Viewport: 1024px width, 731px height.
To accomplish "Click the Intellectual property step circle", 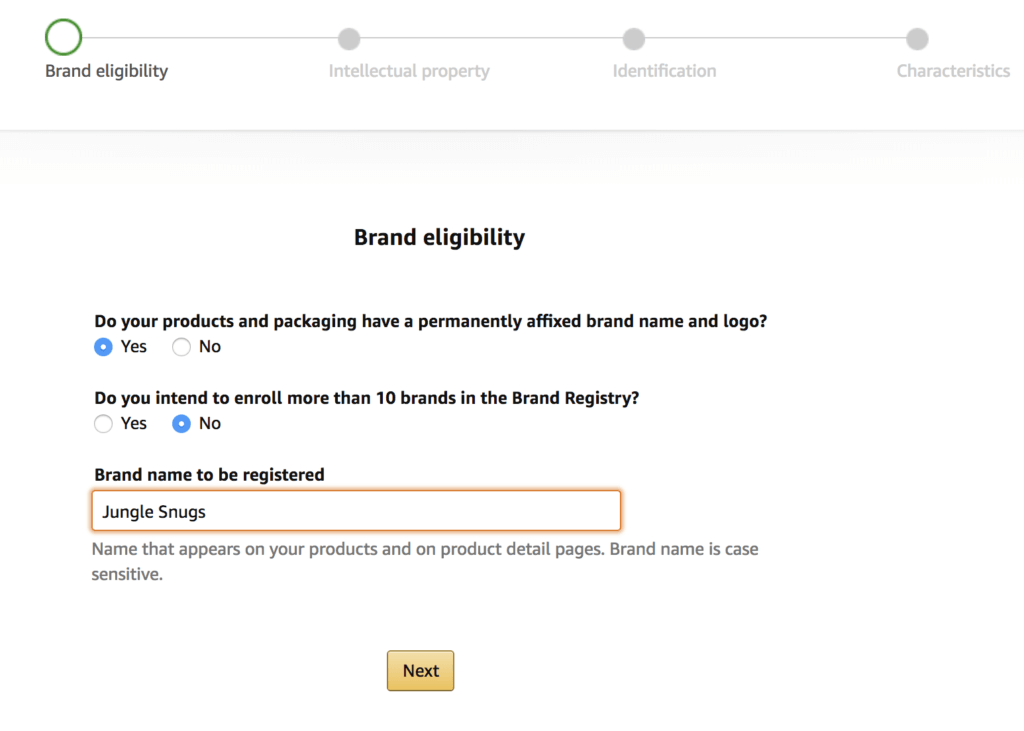I will [x=349, y=39].
